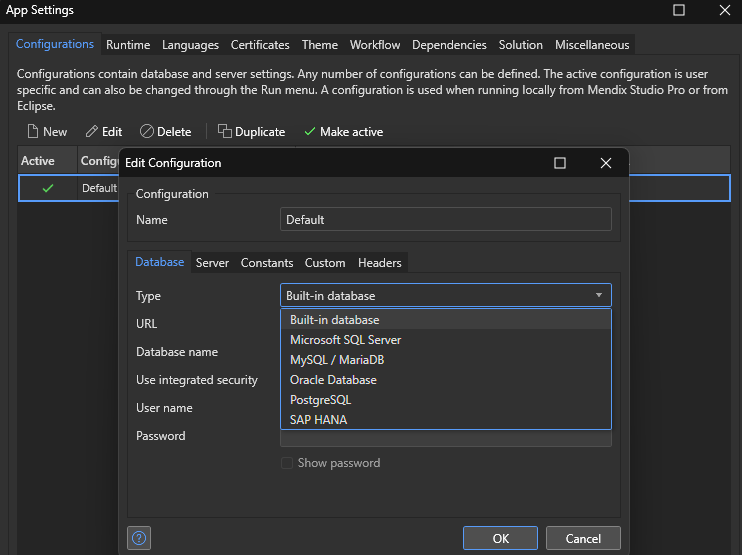The image size is (742, 555).
Task: Click the New configuration toolbar button
Action: [47, 132]
